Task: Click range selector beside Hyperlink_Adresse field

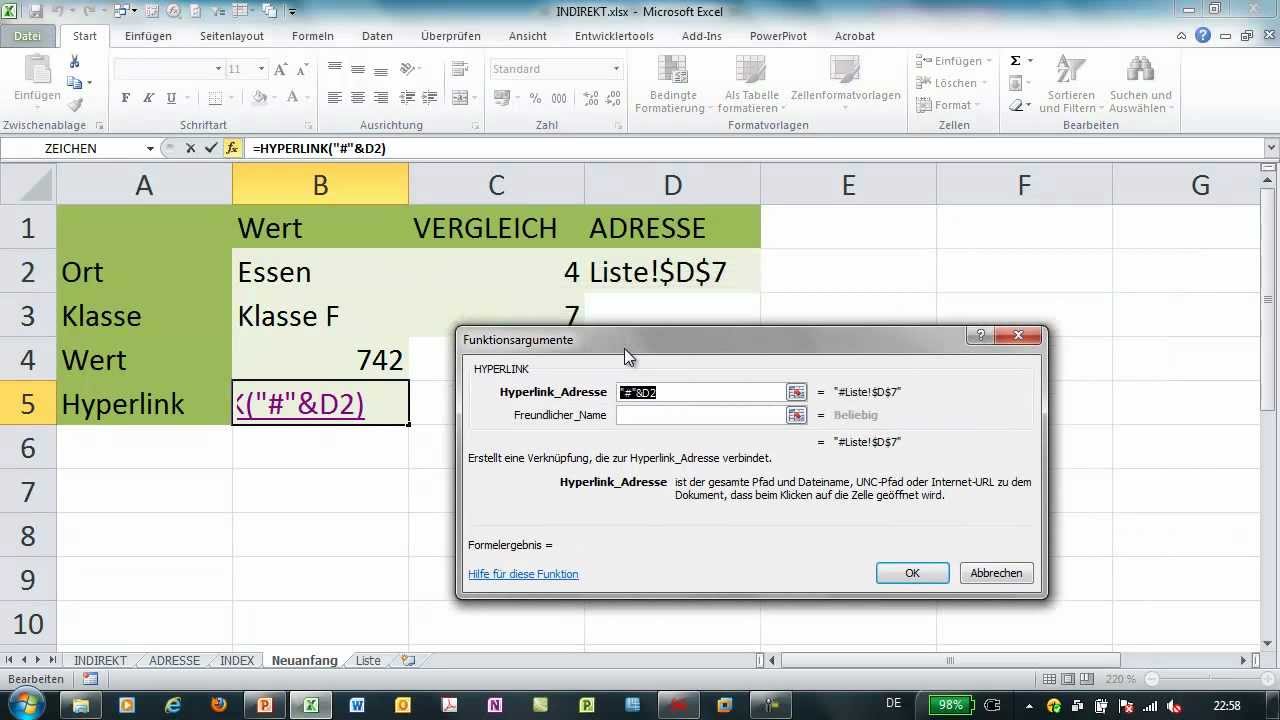Action: (796, 392)
